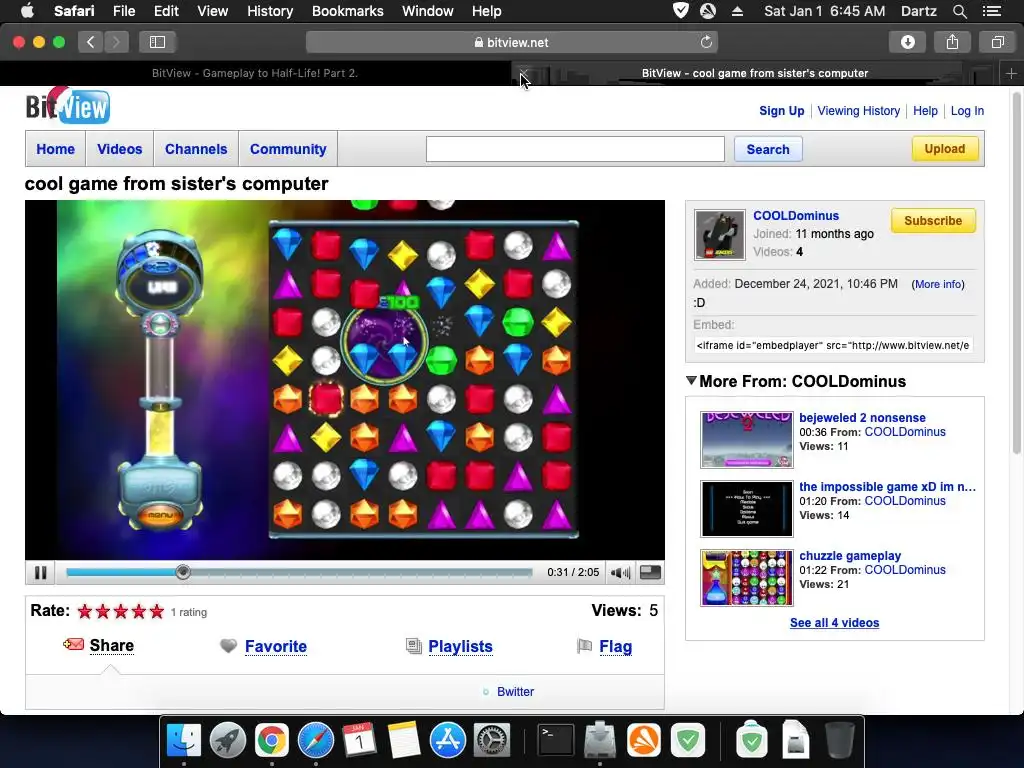Open the impossible game video title
The width and height of the screenshot is (1024, 768).
click(887, 487)
